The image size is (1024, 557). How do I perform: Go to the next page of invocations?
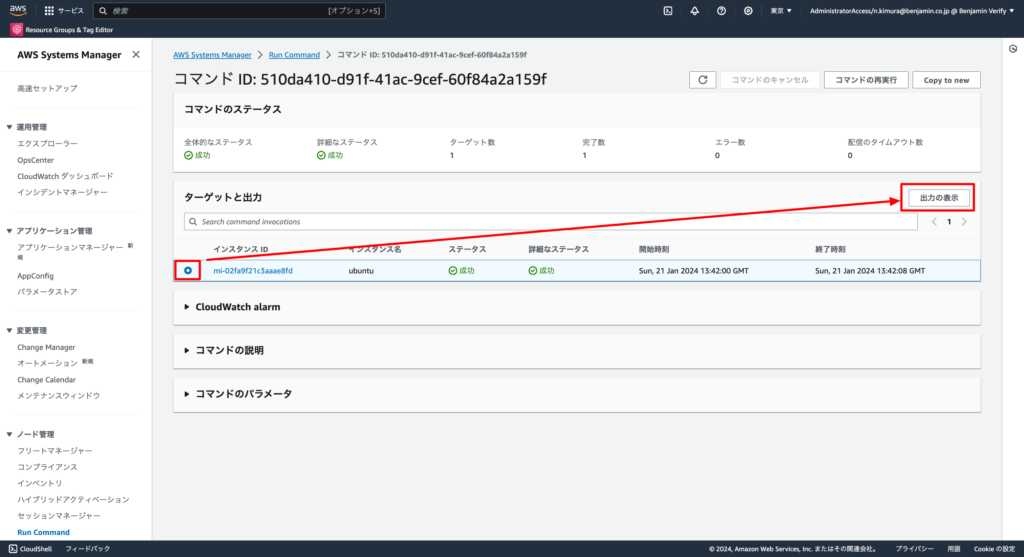(x=964, y=222)
